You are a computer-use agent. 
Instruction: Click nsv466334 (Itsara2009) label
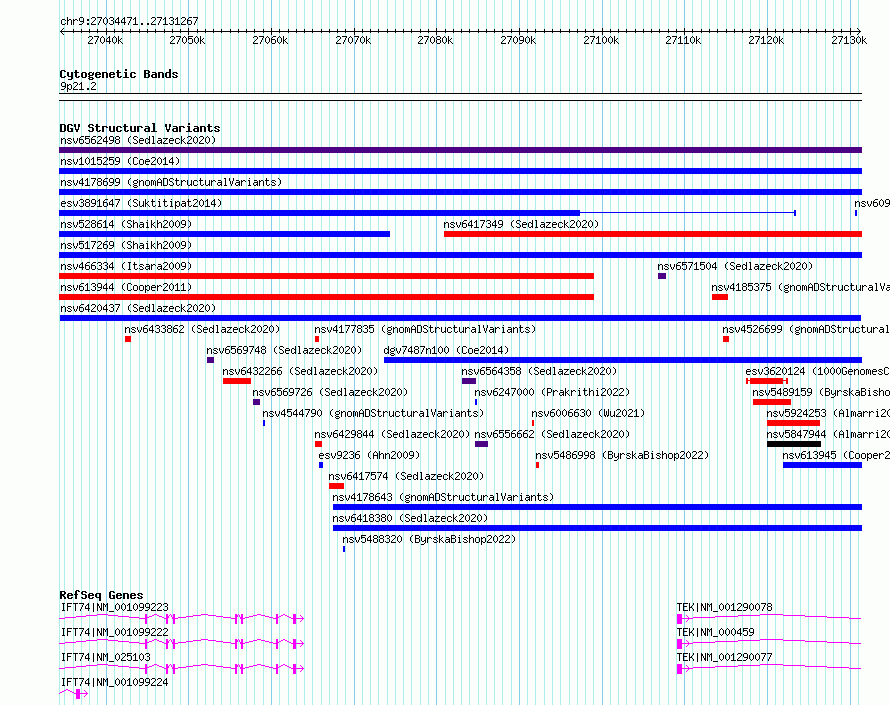(126, 266)
